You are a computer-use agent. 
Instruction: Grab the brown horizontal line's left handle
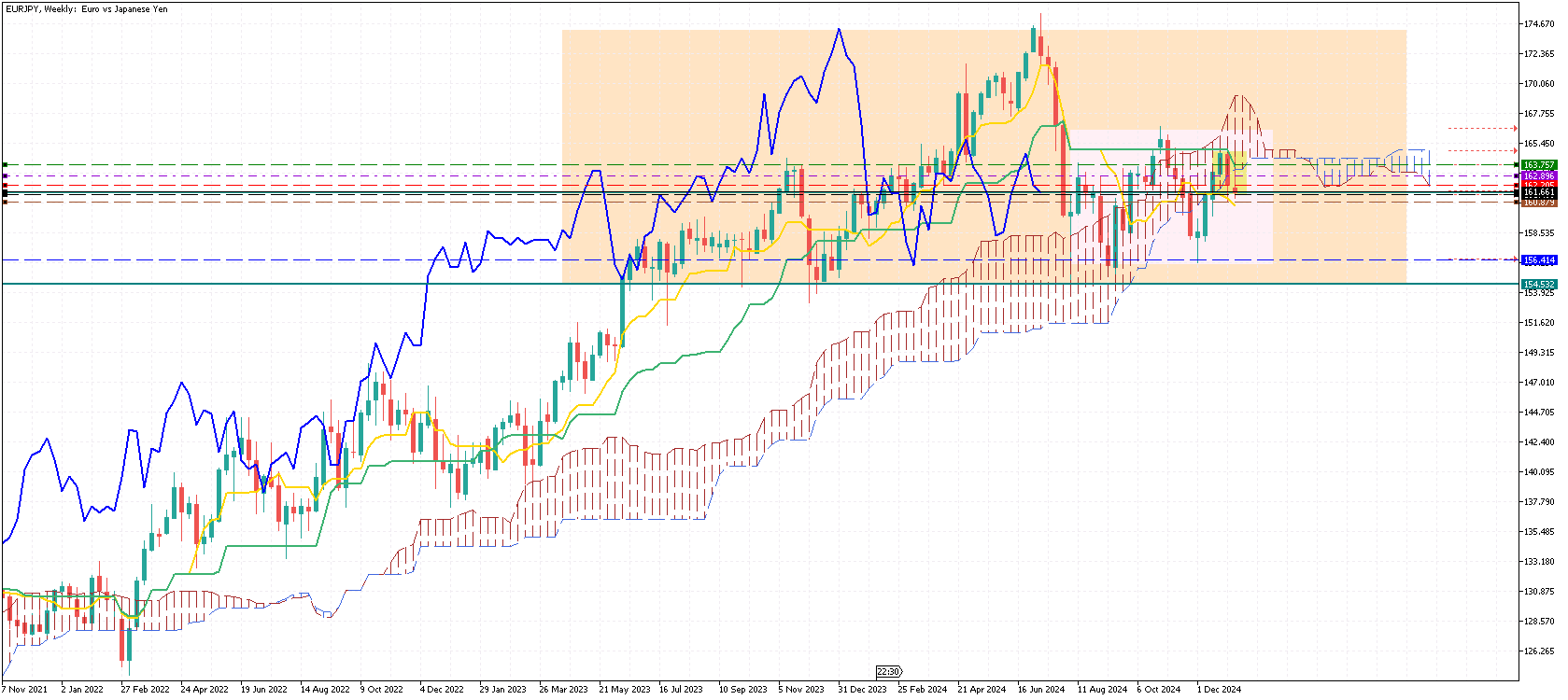click(x=5, y=202)
